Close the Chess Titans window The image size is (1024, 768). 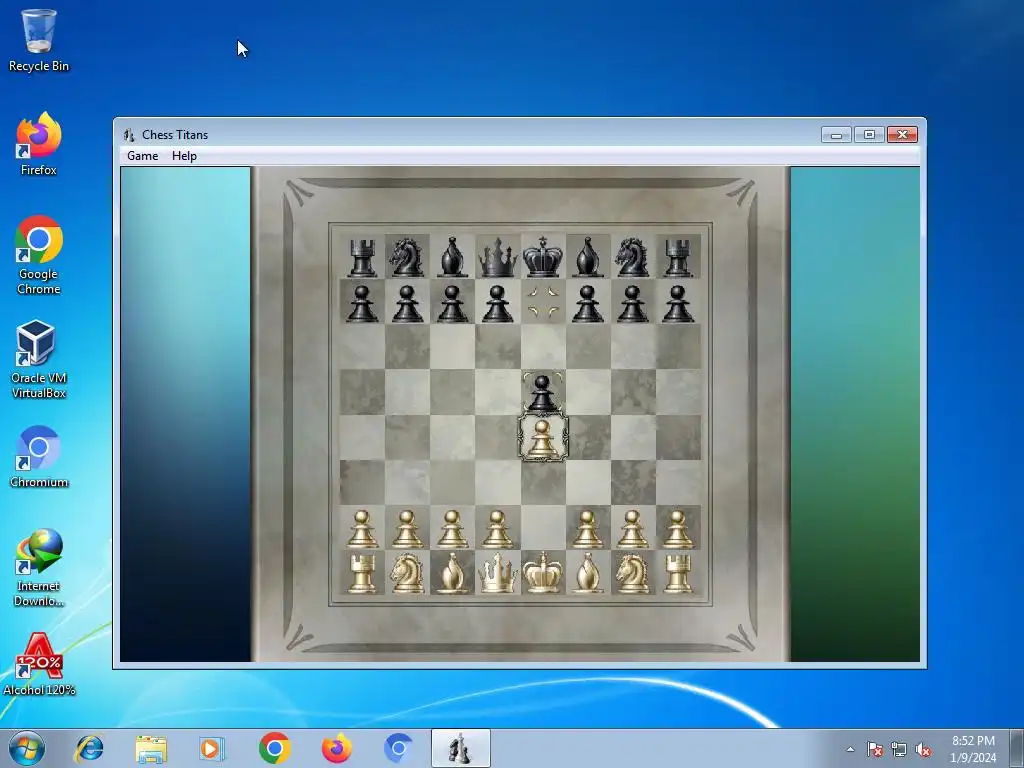click(x=903, y=135)
